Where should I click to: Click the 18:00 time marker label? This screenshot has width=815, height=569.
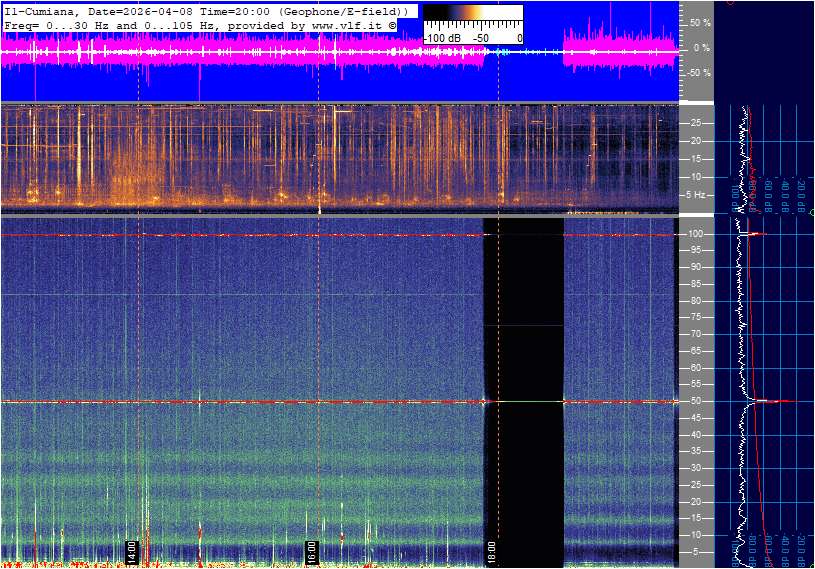[491, 551]
